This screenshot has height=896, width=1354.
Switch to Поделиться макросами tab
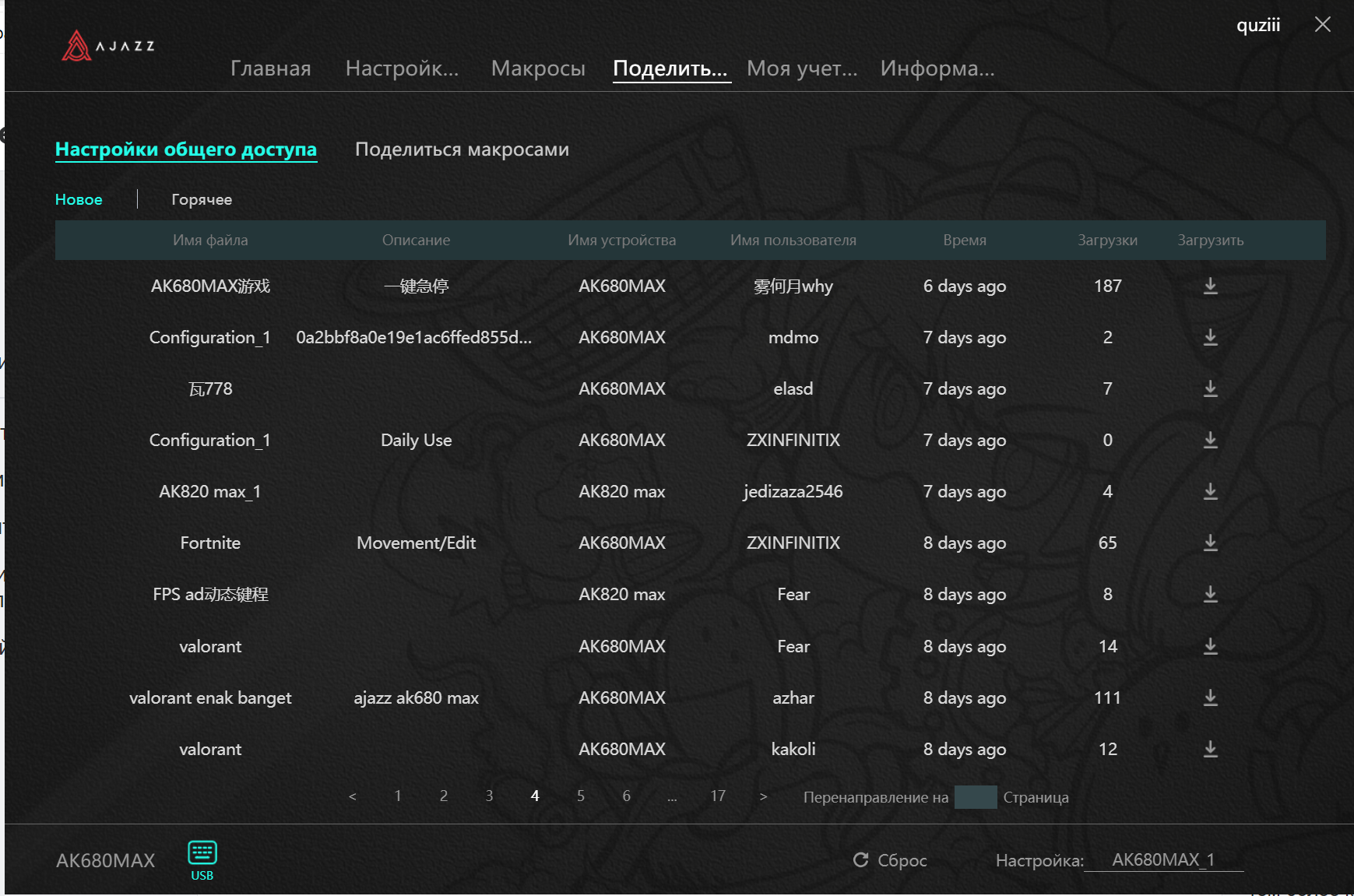point(462,149)
